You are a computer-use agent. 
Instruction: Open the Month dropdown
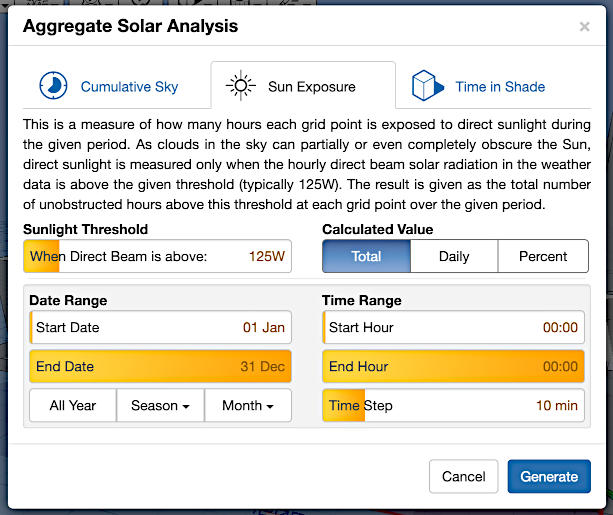[248, 405]
